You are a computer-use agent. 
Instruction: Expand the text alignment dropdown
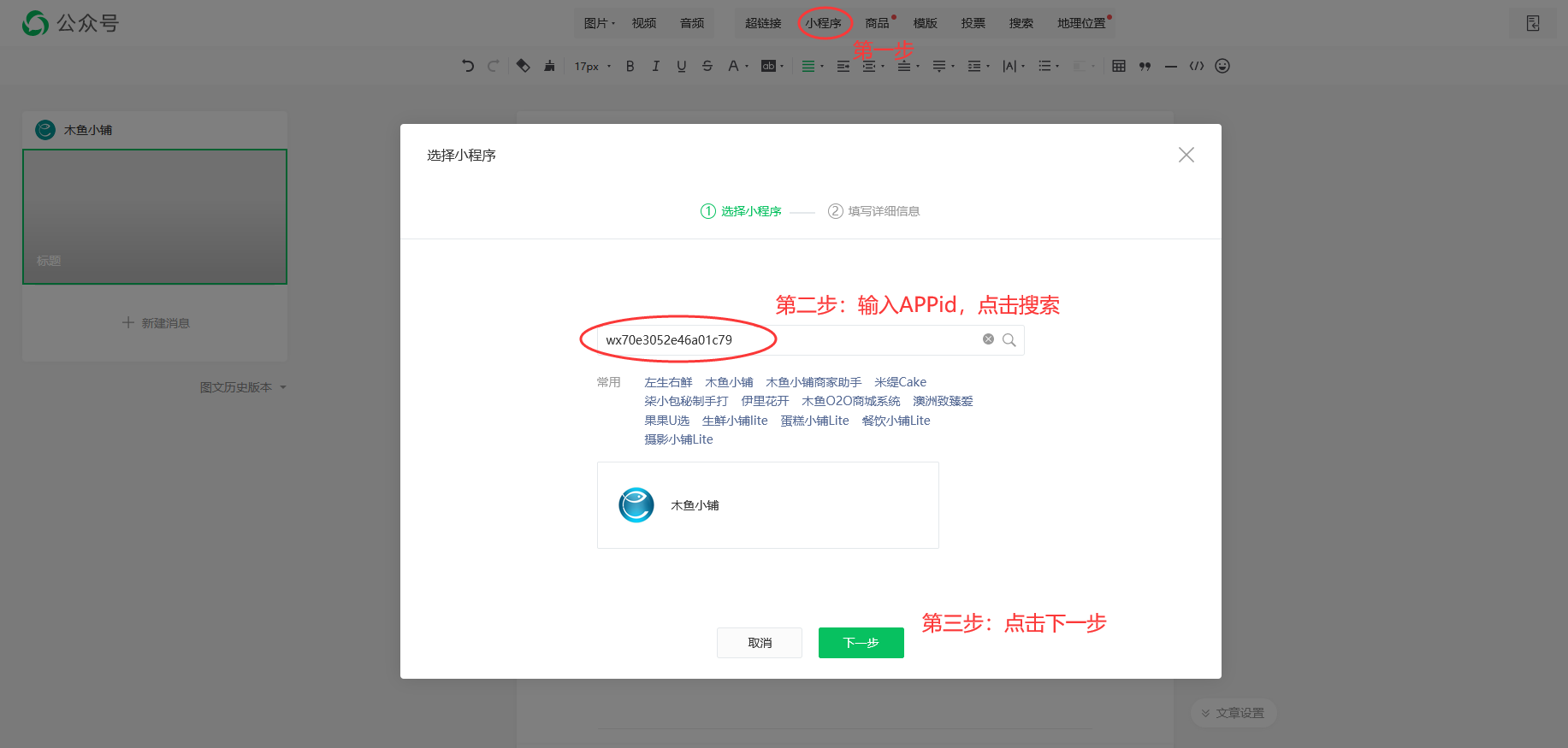coord(813,66)
